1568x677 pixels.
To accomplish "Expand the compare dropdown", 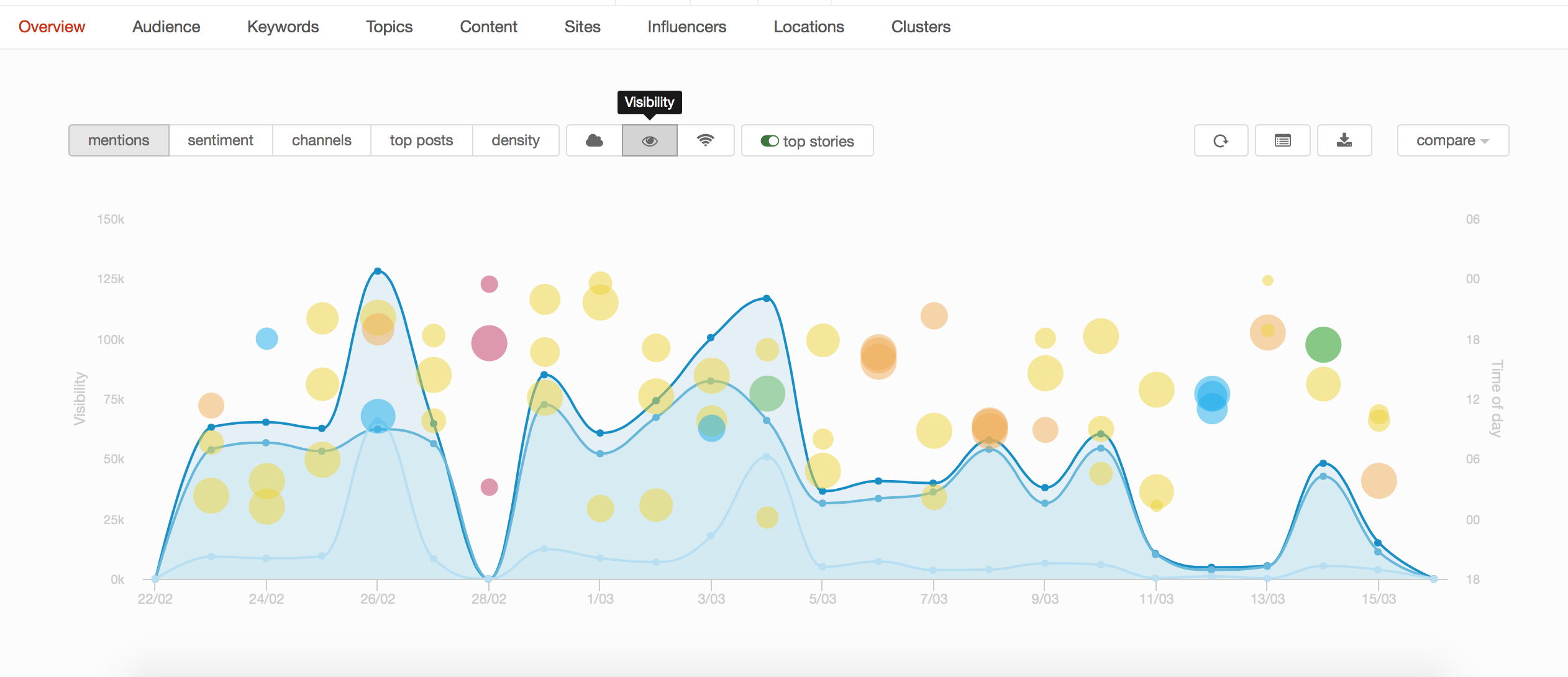I will pyautogui.click(x=1452, y=140).
